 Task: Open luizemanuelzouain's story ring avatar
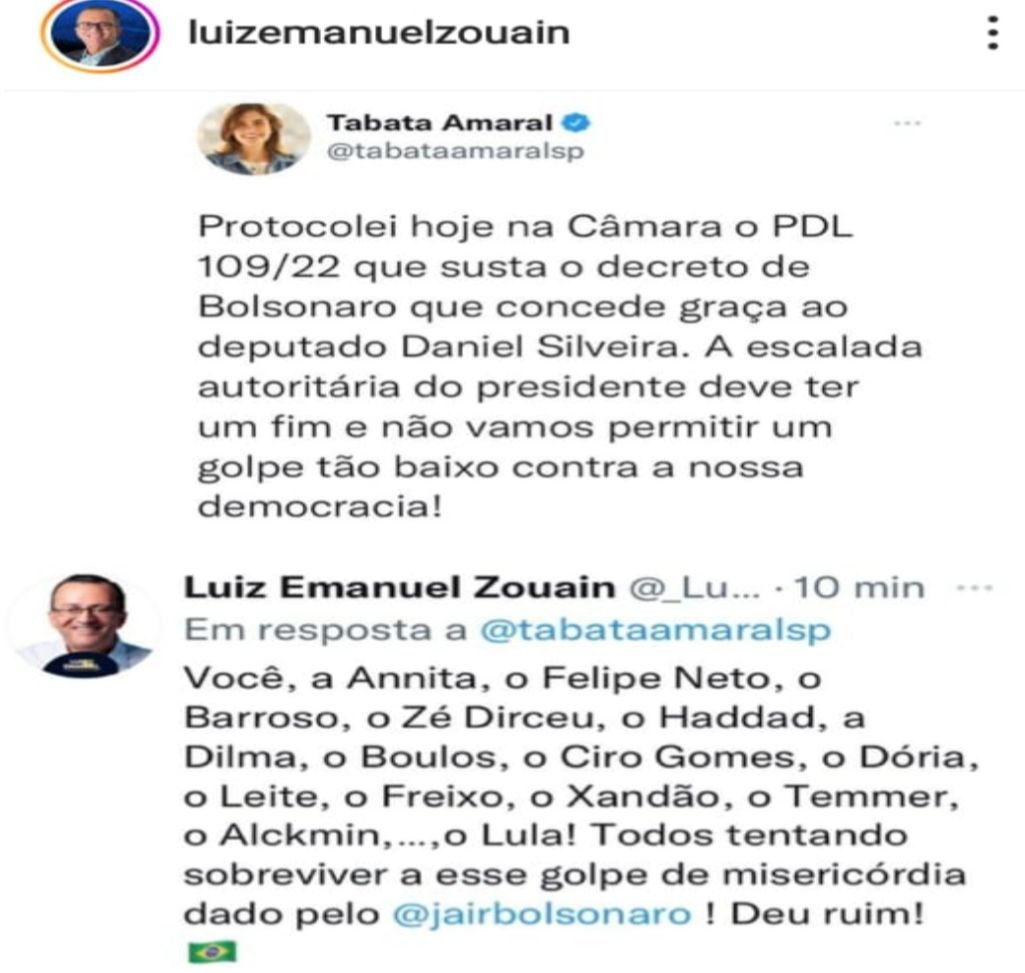coord(100,33)
